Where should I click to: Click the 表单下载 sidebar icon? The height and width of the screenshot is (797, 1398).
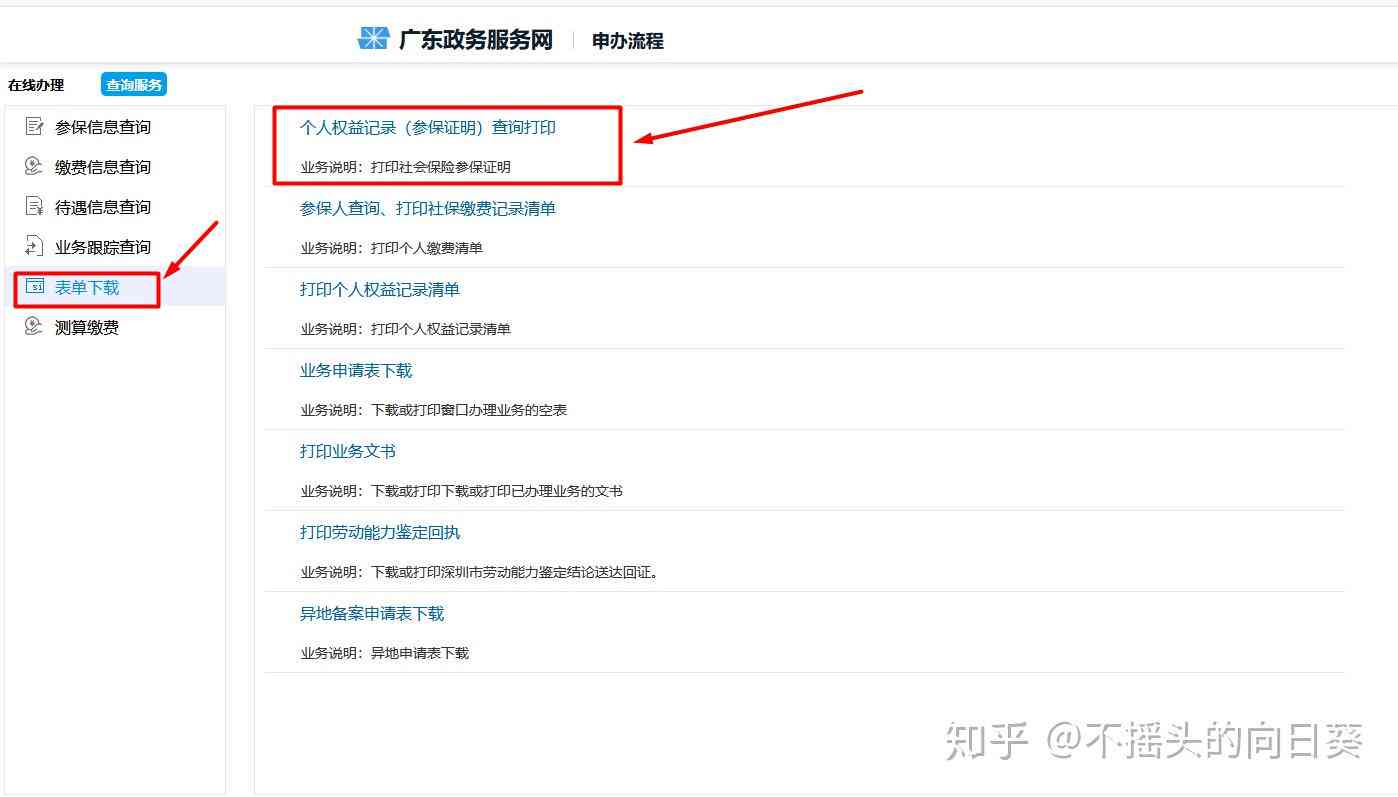click(34, 286)
